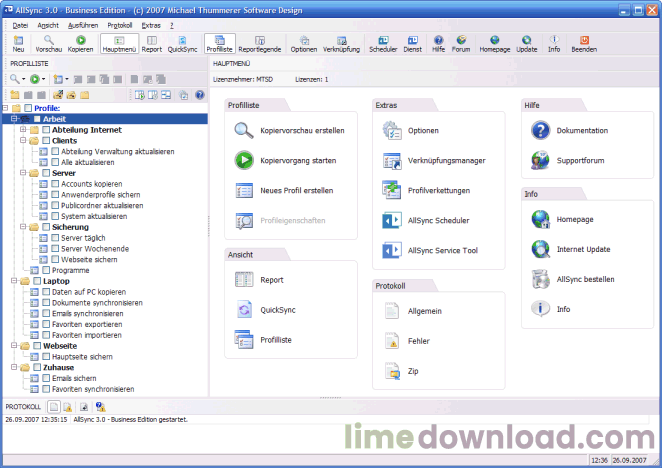Click the Vorschau toolbar icon
This screenshot has width=662, height=468.
click(48, 41)
